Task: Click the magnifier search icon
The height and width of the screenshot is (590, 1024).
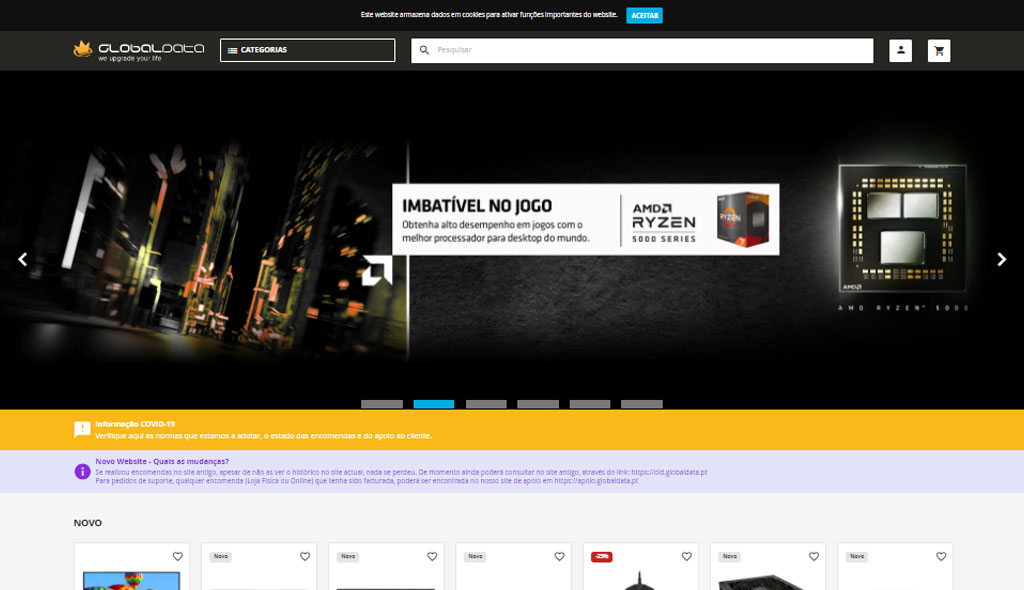Action: 424,50
